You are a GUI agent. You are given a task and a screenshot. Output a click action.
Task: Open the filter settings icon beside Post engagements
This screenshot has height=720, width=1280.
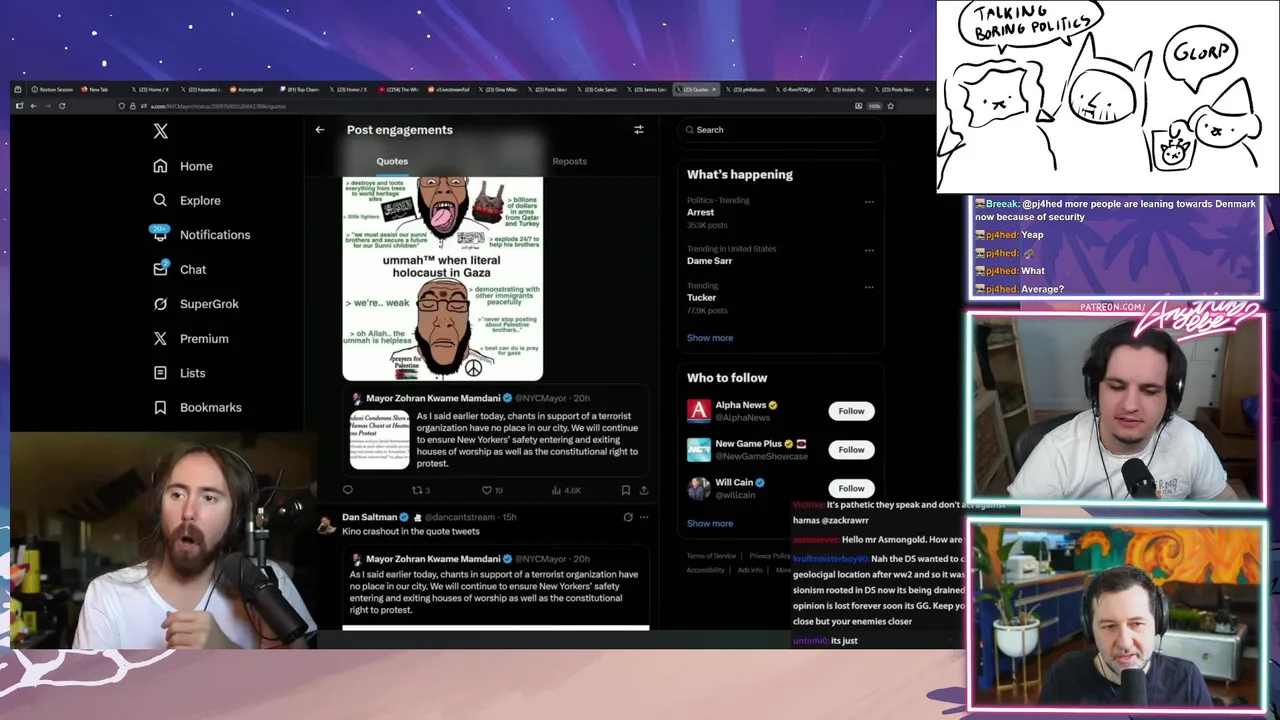(x=639, y=129)
